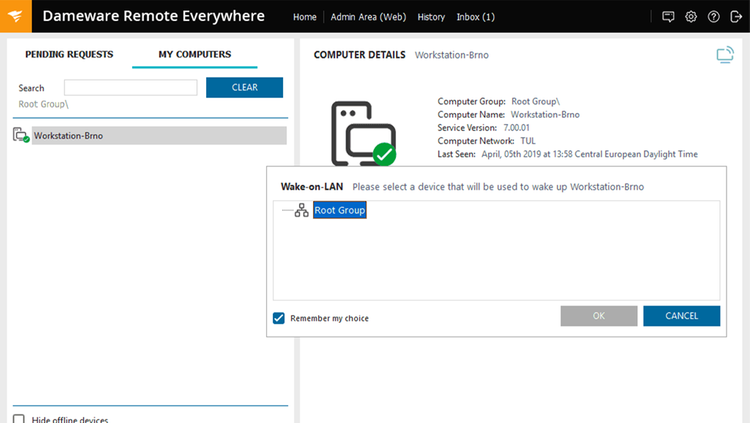
Task: Click the remote connect icon in Computer Details
Action: 725,55
